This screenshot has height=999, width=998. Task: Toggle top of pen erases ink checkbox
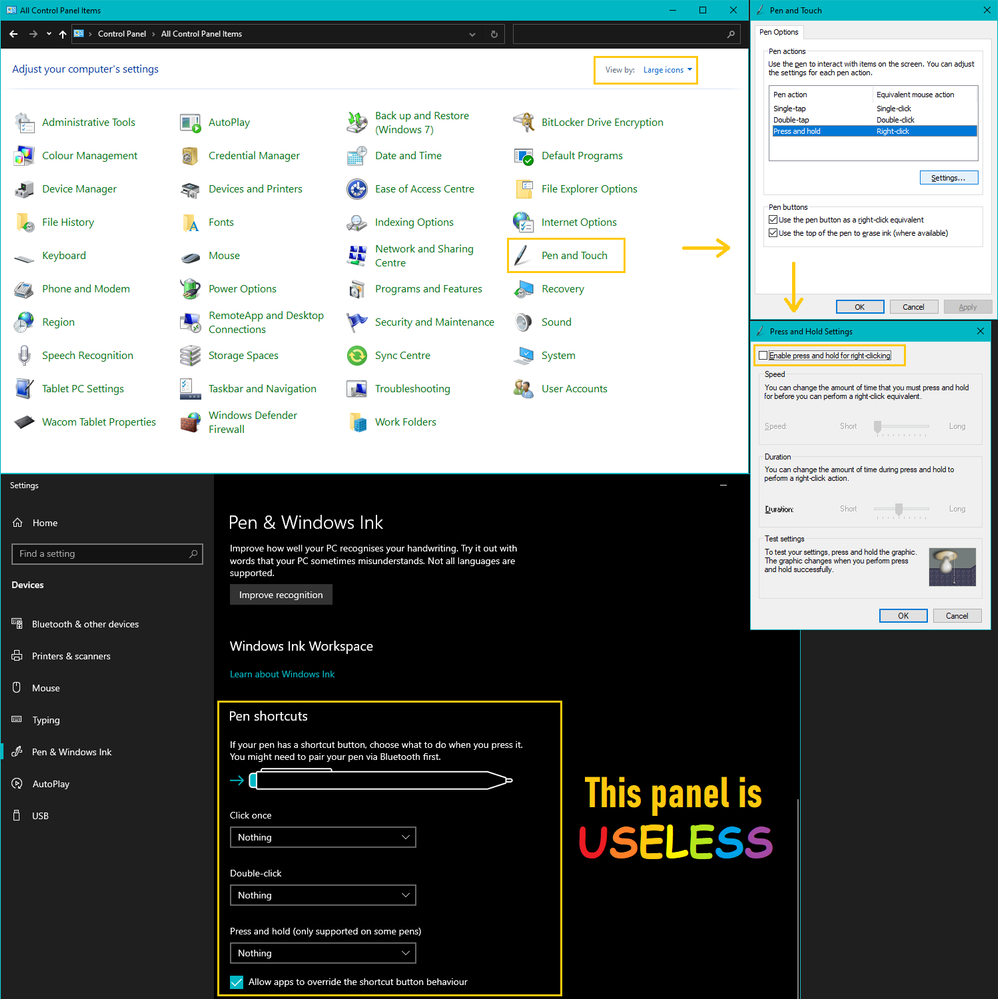pyautogui.click(x=773, y=233)
